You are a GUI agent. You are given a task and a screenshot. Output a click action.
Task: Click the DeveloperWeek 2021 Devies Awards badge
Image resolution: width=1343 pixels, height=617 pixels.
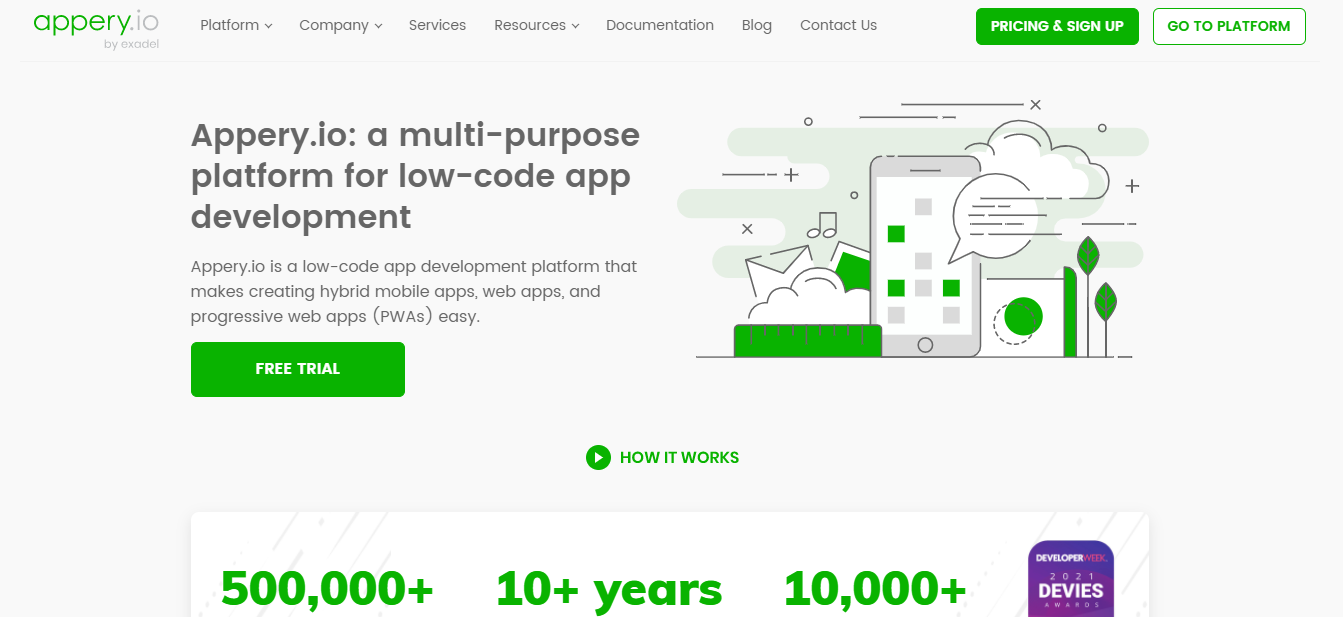pyautogui.click(x=1071, y=579)
